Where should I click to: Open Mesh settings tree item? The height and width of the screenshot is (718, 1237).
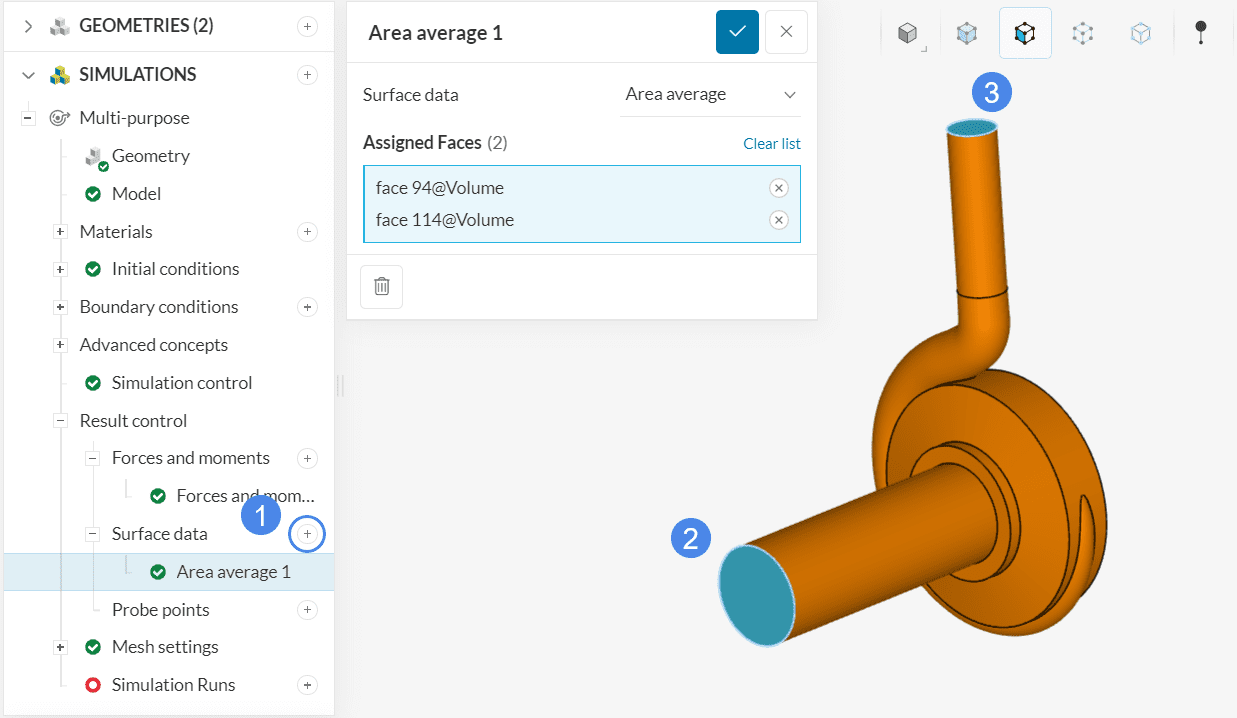[x=165, y=647]
